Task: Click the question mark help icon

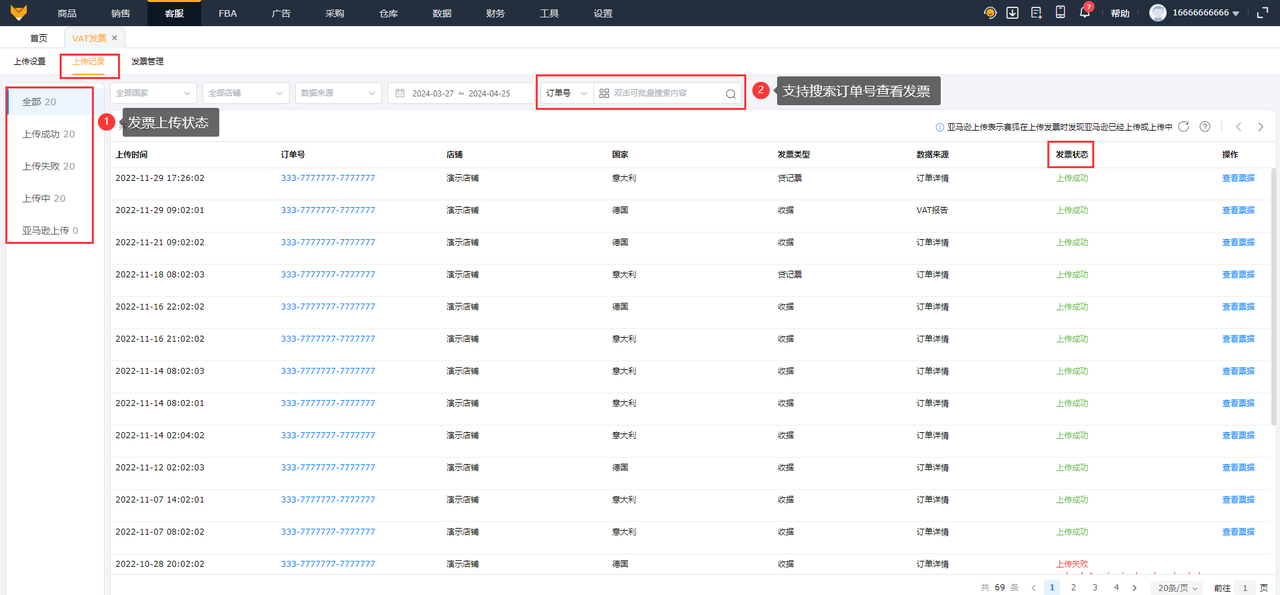Action: pos(1205,127)
